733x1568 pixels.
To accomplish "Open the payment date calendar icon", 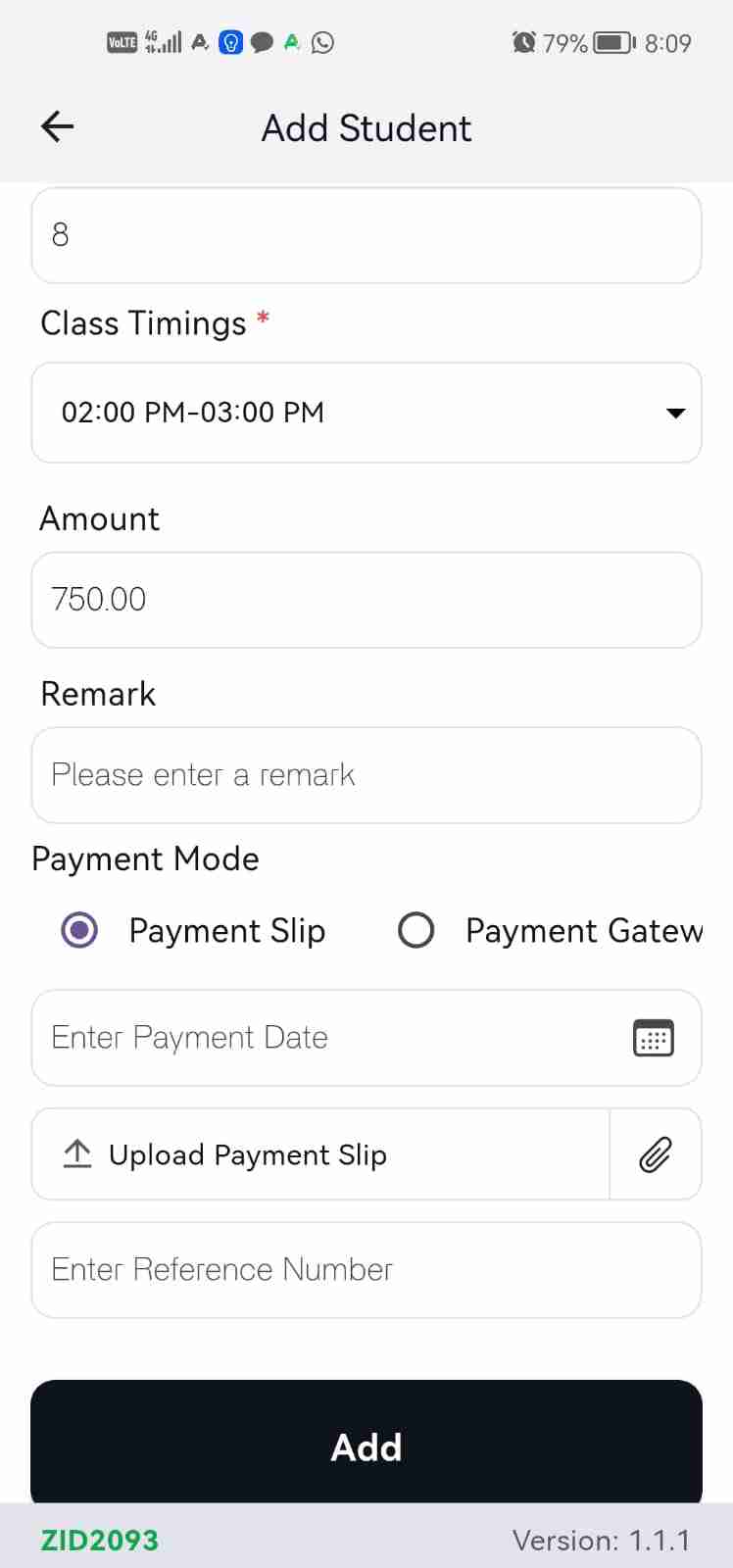I will [x=653, y=1038].
